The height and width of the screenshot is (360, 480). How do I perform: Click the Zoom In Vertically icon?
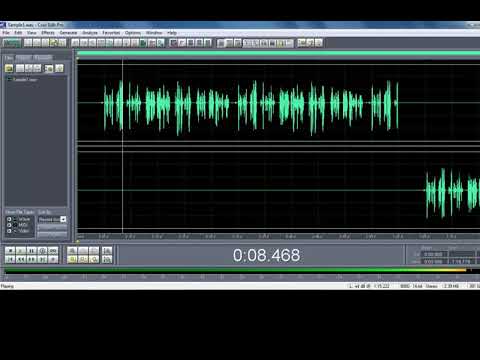tap(107, 251)
